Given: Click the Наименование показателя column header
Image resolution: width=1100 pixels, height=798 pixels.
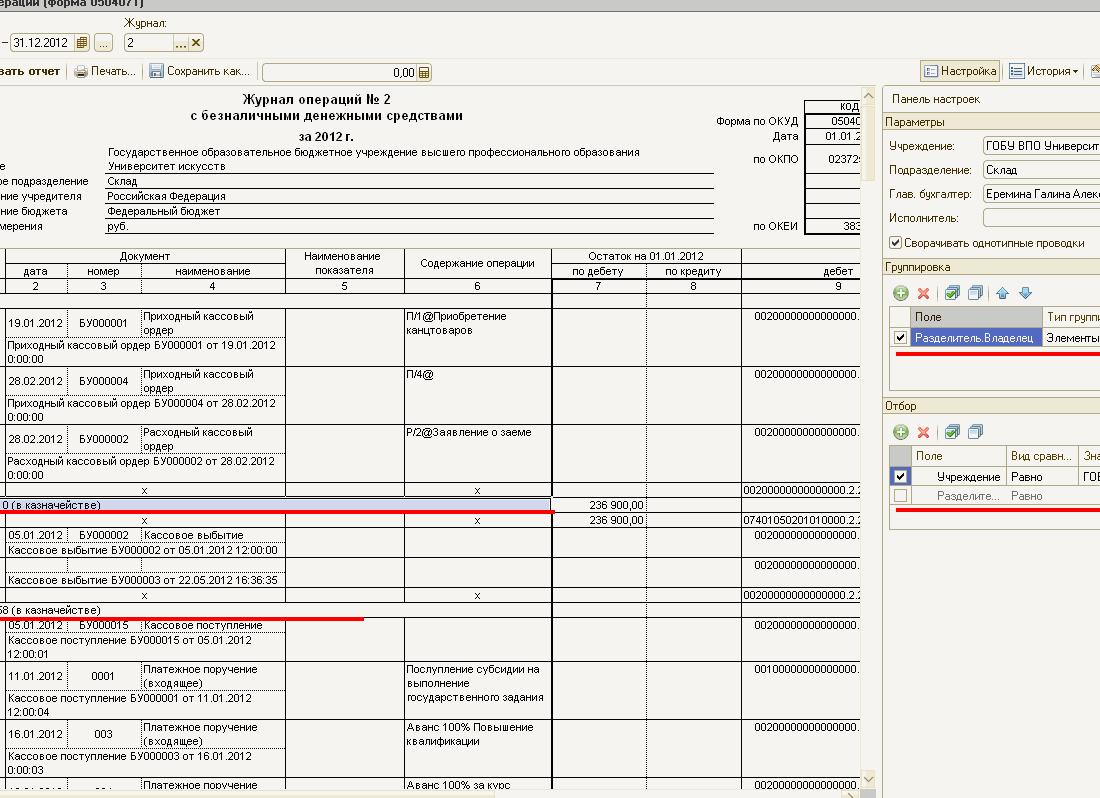Looking at the screenshot, I should (342, 263).
